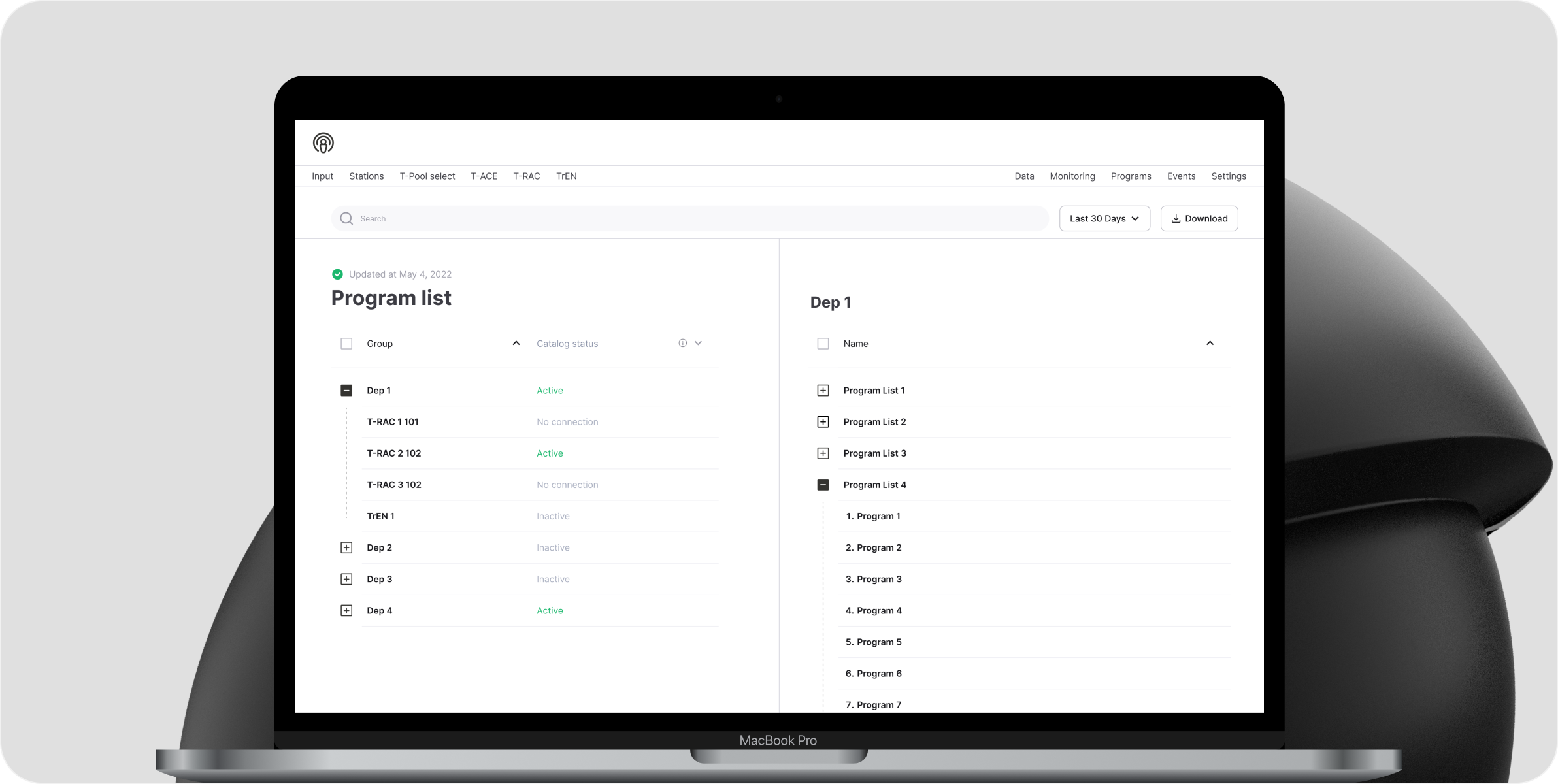The height and width of the screenshot is (784, 1558).
Task: Open the Catalog status filter chevron
Action: 698,343
